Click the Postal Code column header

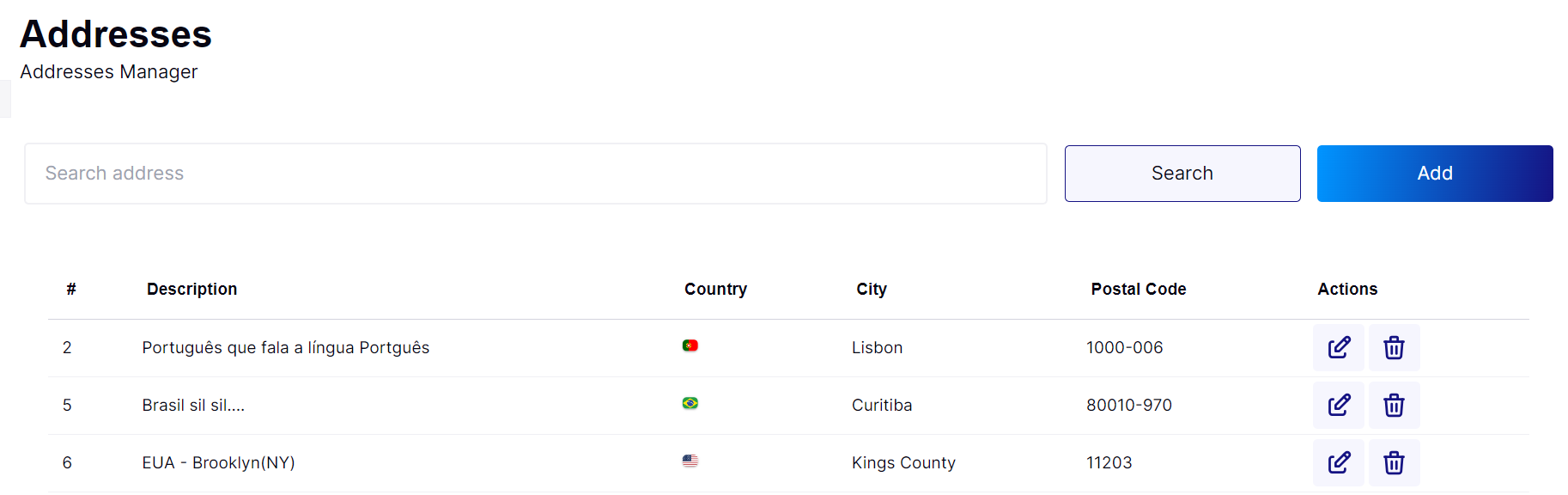(x=1139, y=289)
